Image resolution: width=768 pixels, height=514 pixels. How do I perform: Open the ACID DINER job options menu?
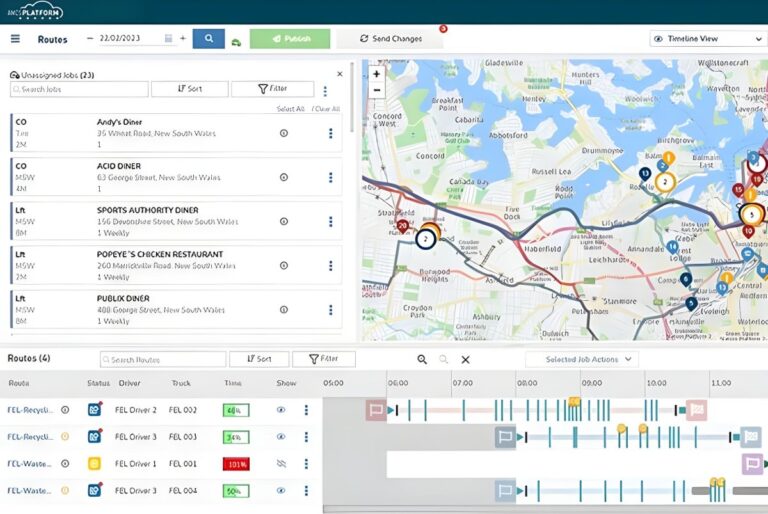[331, 177]
